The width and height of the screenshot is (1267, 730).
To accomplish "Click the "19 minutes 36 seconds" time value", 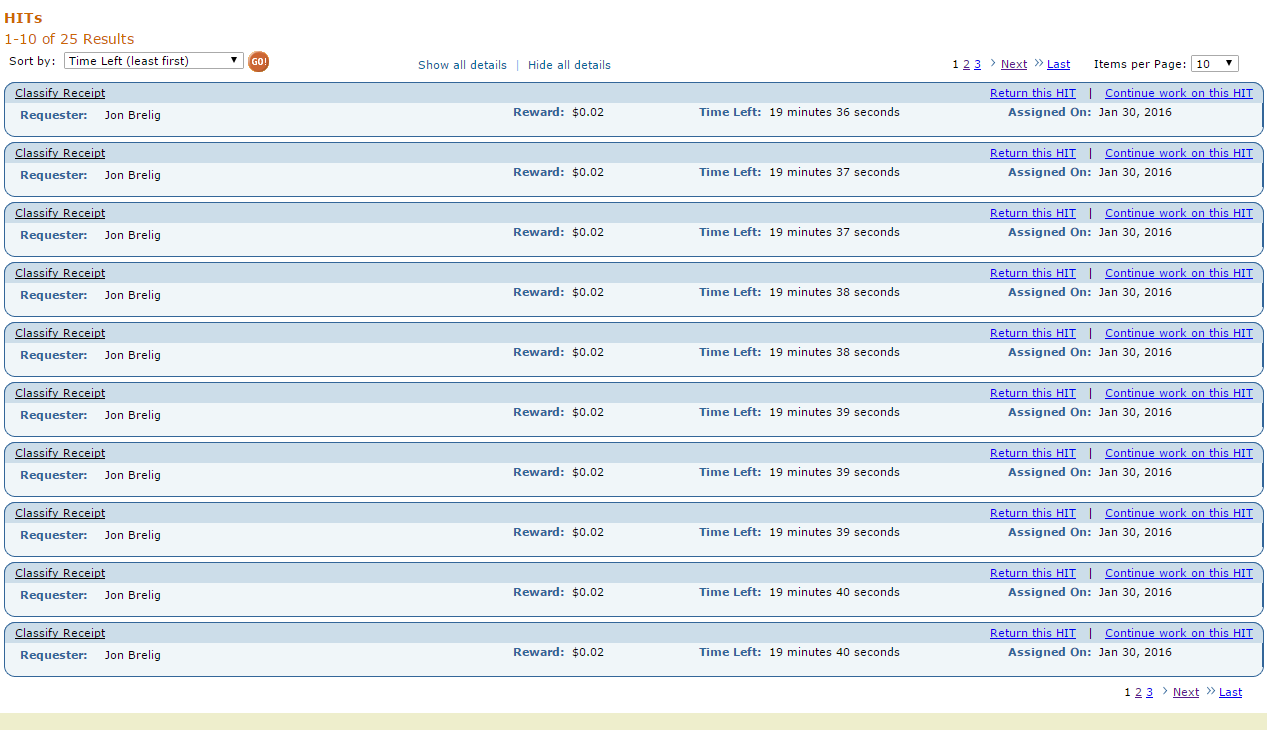I will click(x=834, y=112).
